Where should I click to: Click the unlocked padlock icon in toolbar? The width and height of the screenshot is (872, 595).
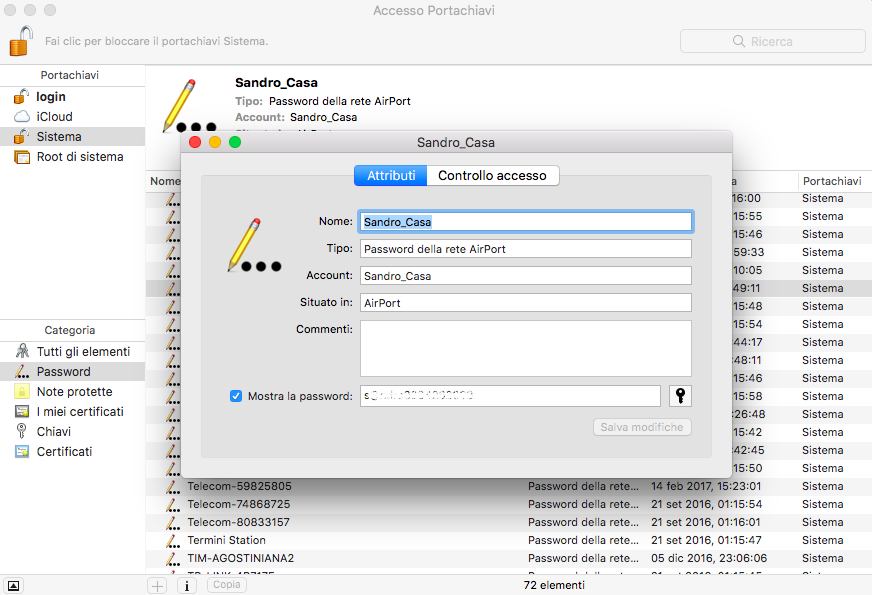click(x=21, y=41)
